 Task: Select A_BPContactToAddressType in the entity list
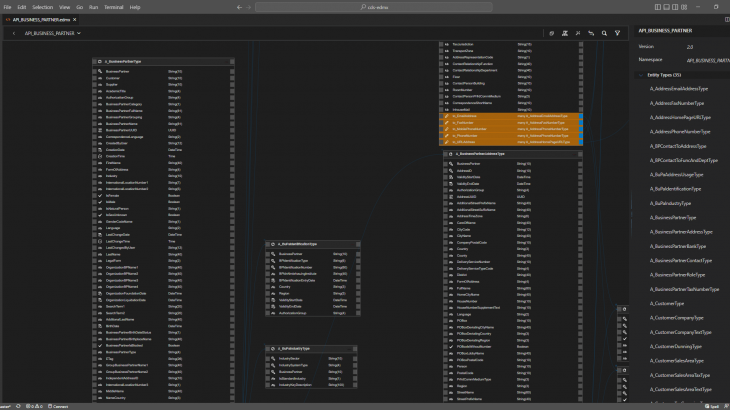pyautogui.click(x=678, y=146)
